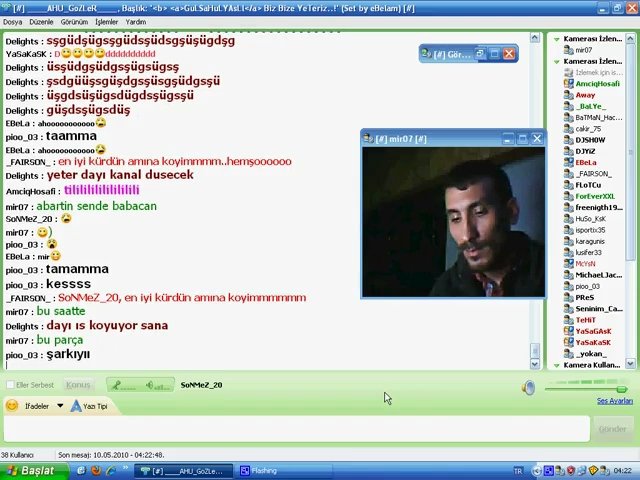Open the Dosya menu

pos(12,22)
